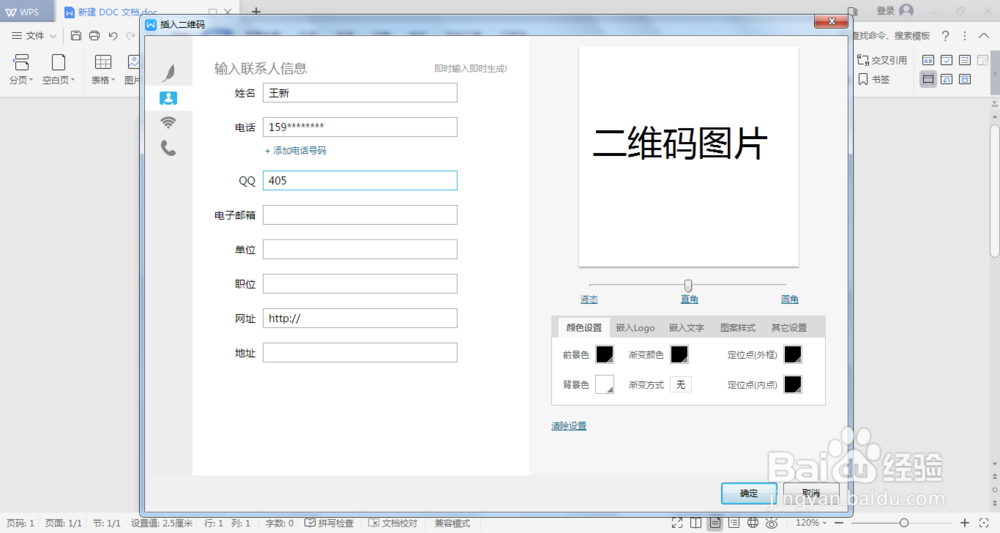The image size is (1000, 533).
Task: Click the 液态 liquid style link
Action: [x=589, y=299]
